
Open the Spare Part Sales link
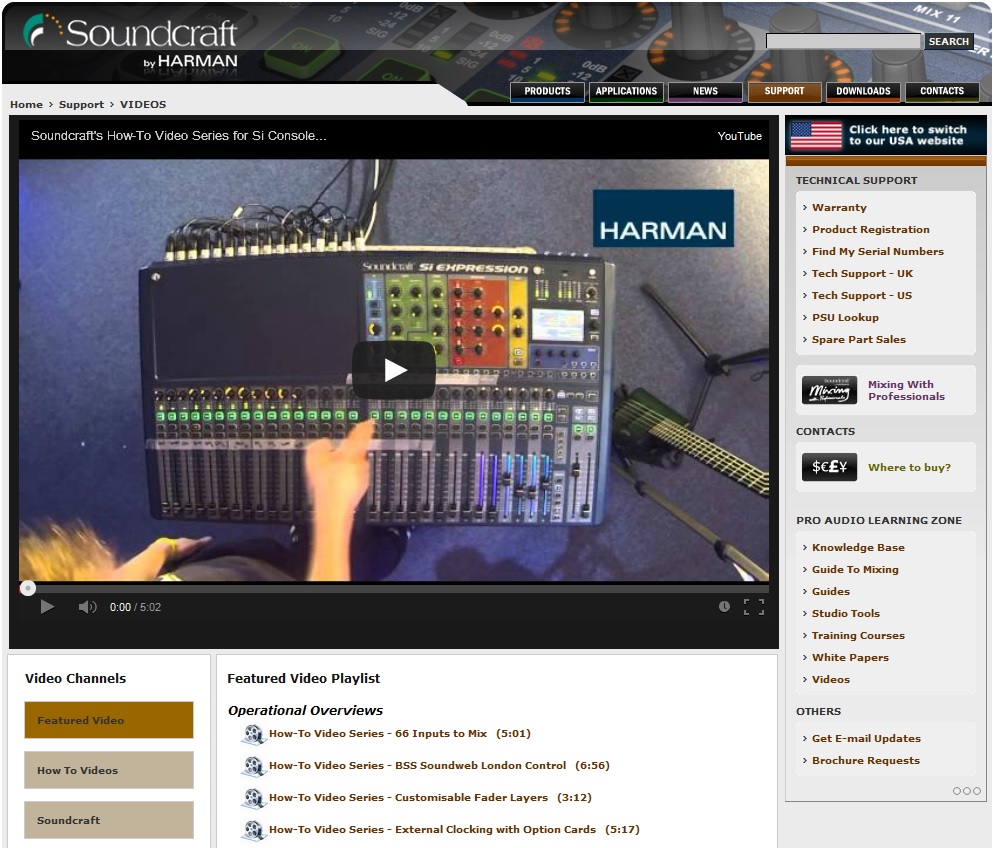tap(859, 339)
